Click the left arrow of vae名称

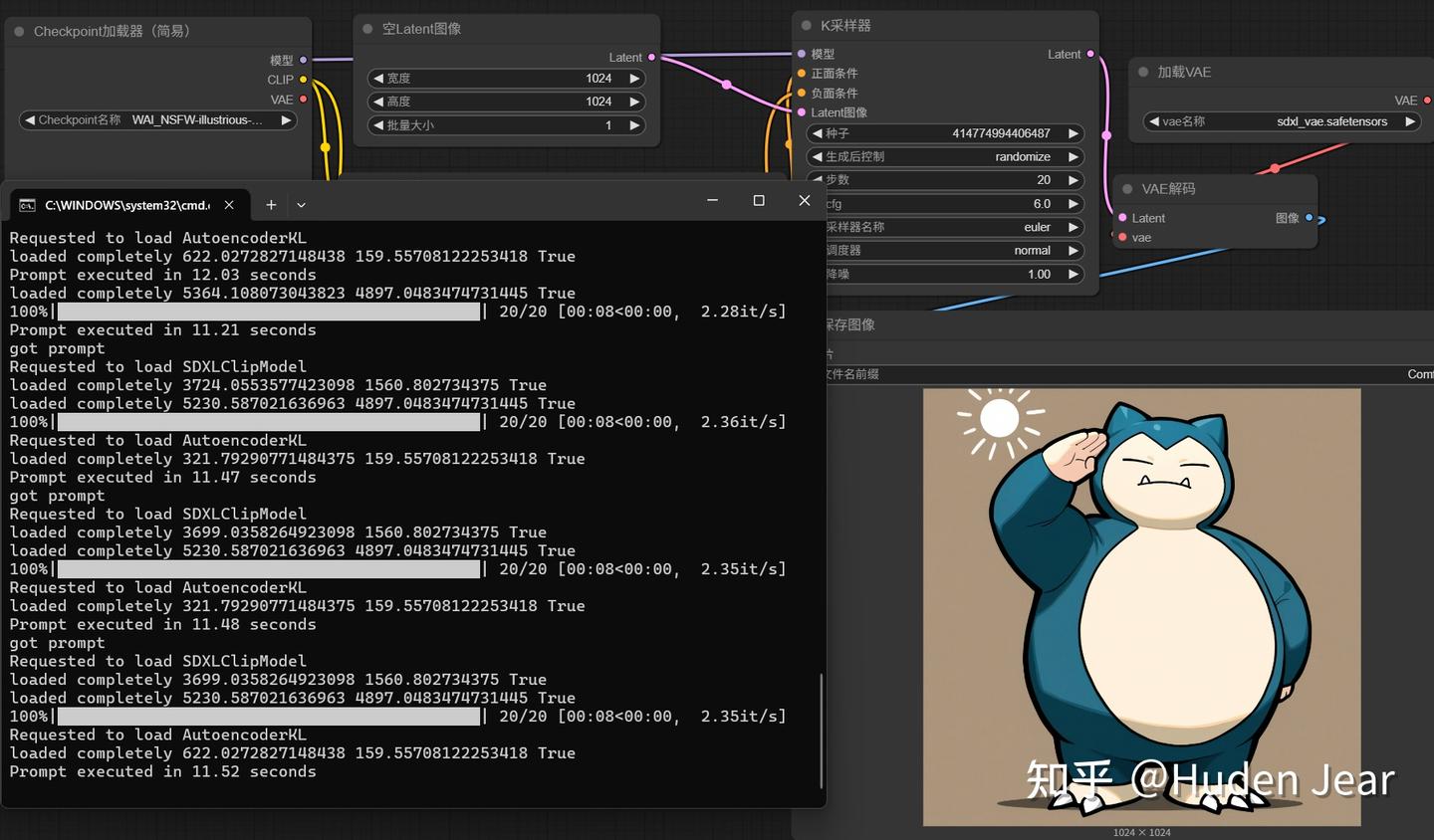1154,121
